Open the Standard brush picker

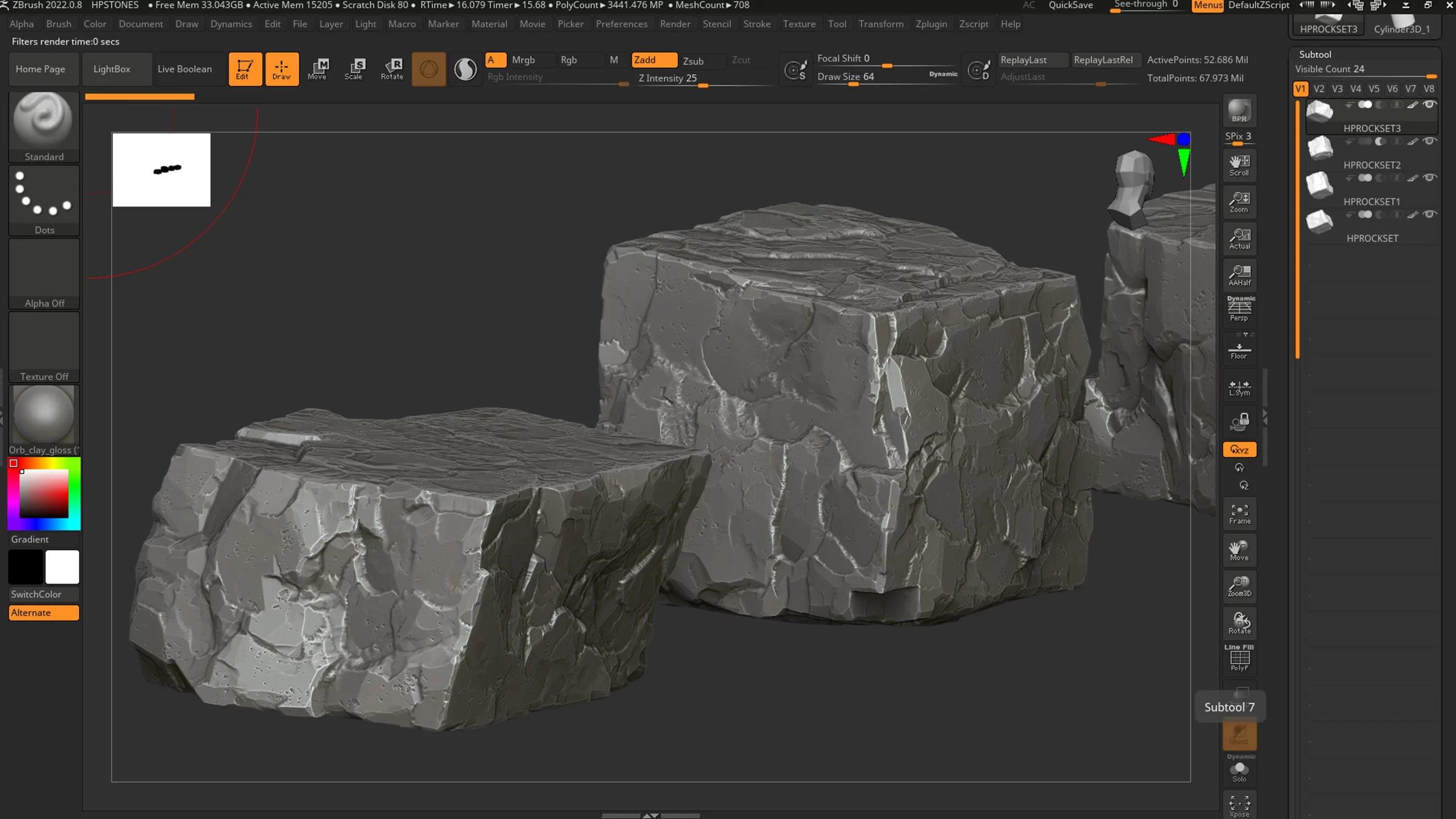coord(44,127)
